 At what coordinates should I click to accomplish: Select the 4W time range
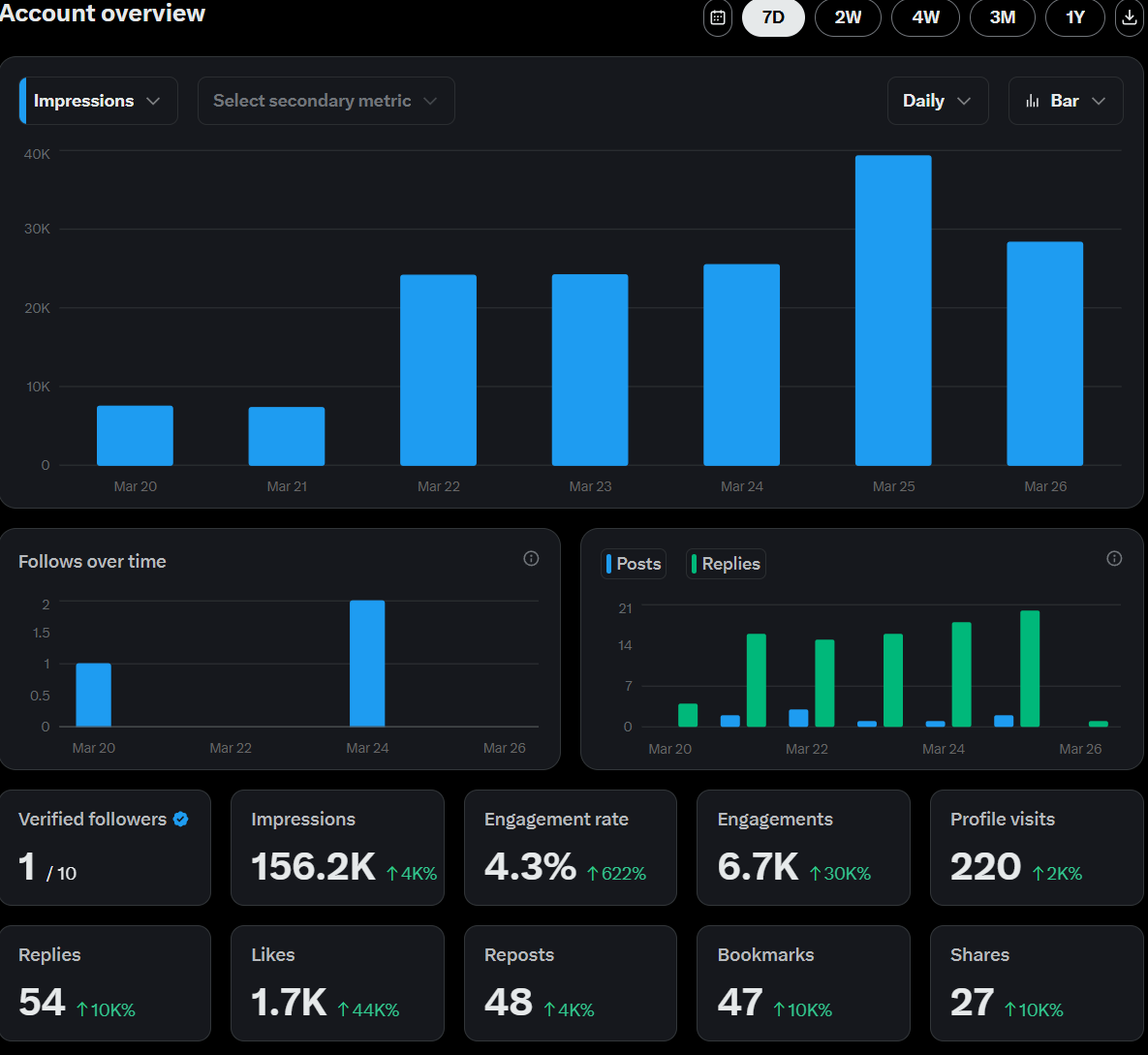[925, 17]
